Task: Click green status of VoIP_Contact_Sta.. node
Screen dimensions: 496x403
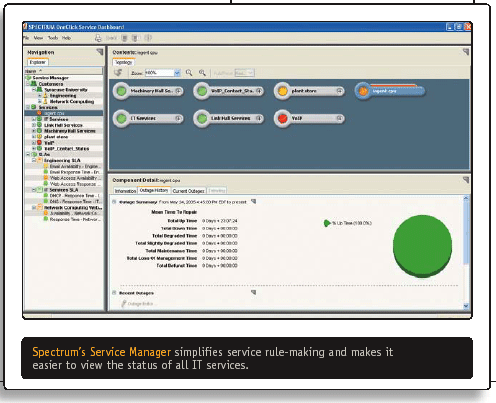Action: coord(202,91)
